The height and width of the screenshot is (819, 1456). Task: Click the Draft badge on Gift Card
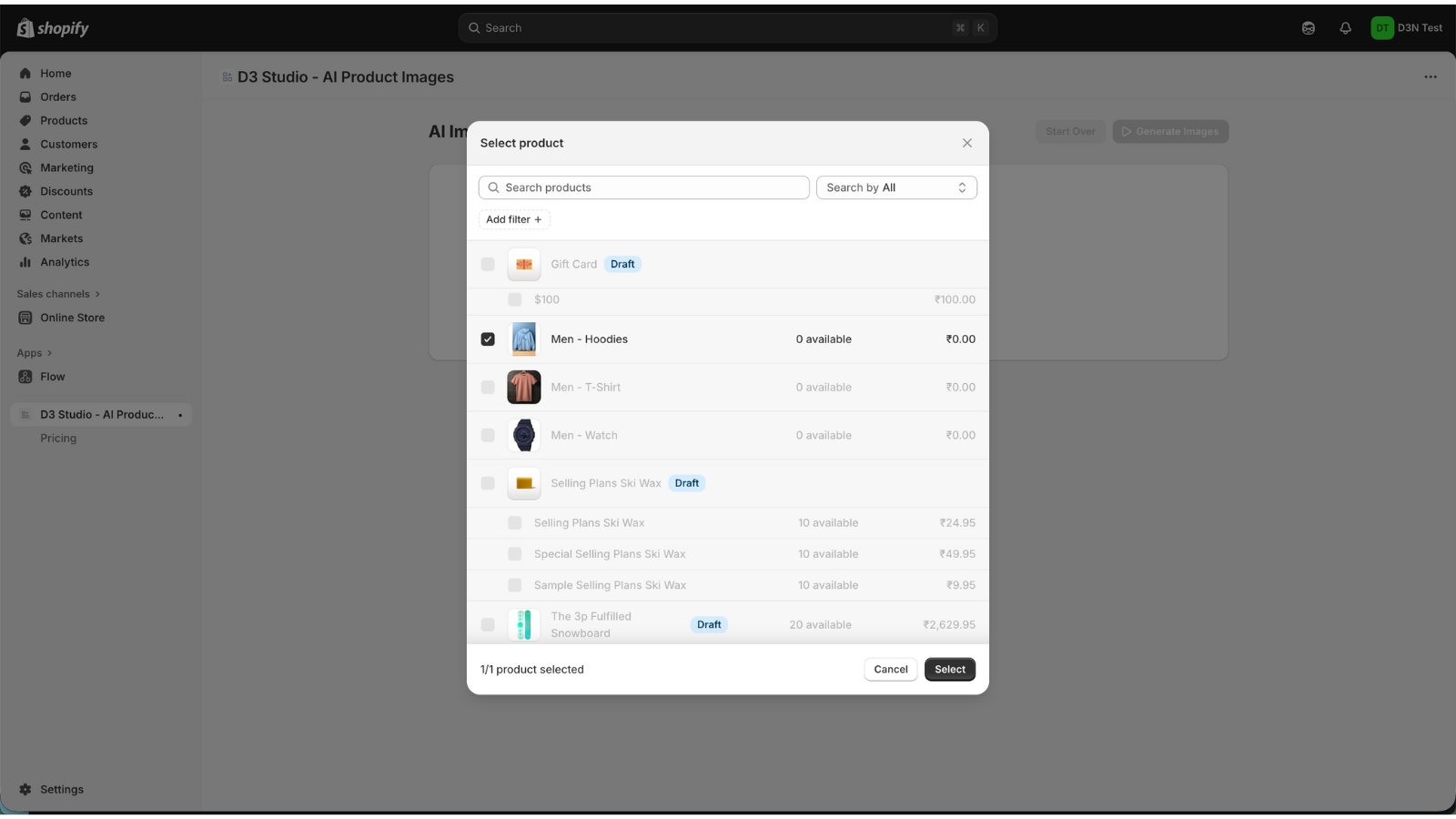(x=622, y=265)
